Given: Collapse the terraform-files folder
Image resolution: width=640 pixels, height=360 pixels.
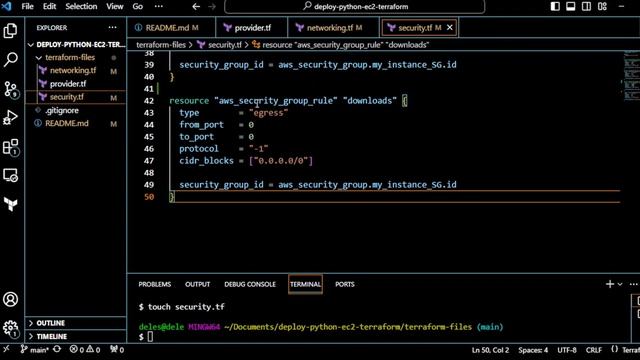Looking at the screenshot, I should (76, 58).
